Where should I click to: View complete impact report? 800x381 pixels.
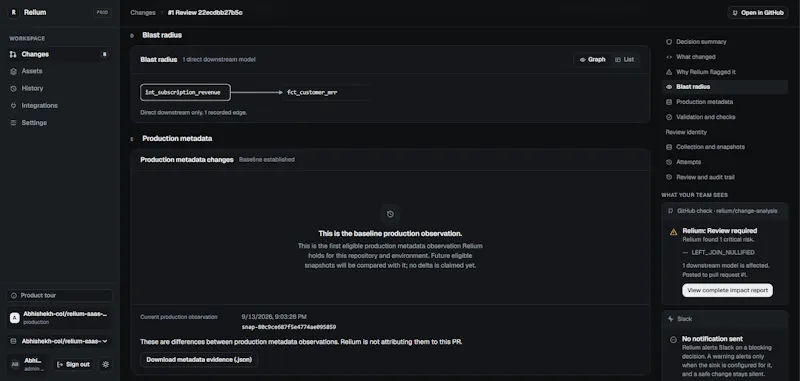click(728, 290)
